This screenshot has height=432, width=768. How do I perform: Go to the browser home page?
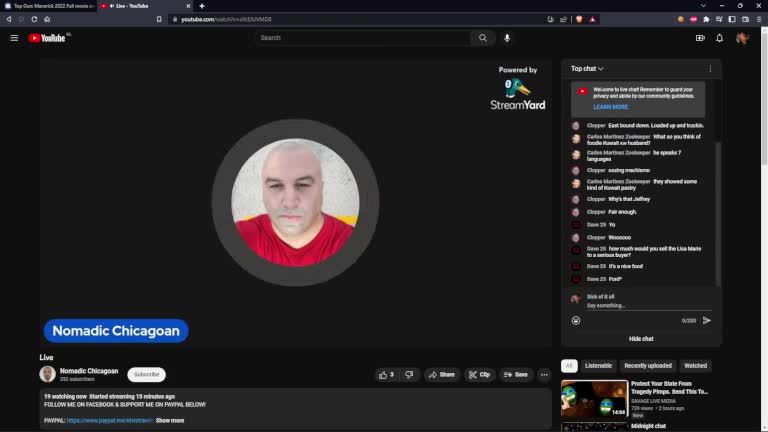pos(47,19)
